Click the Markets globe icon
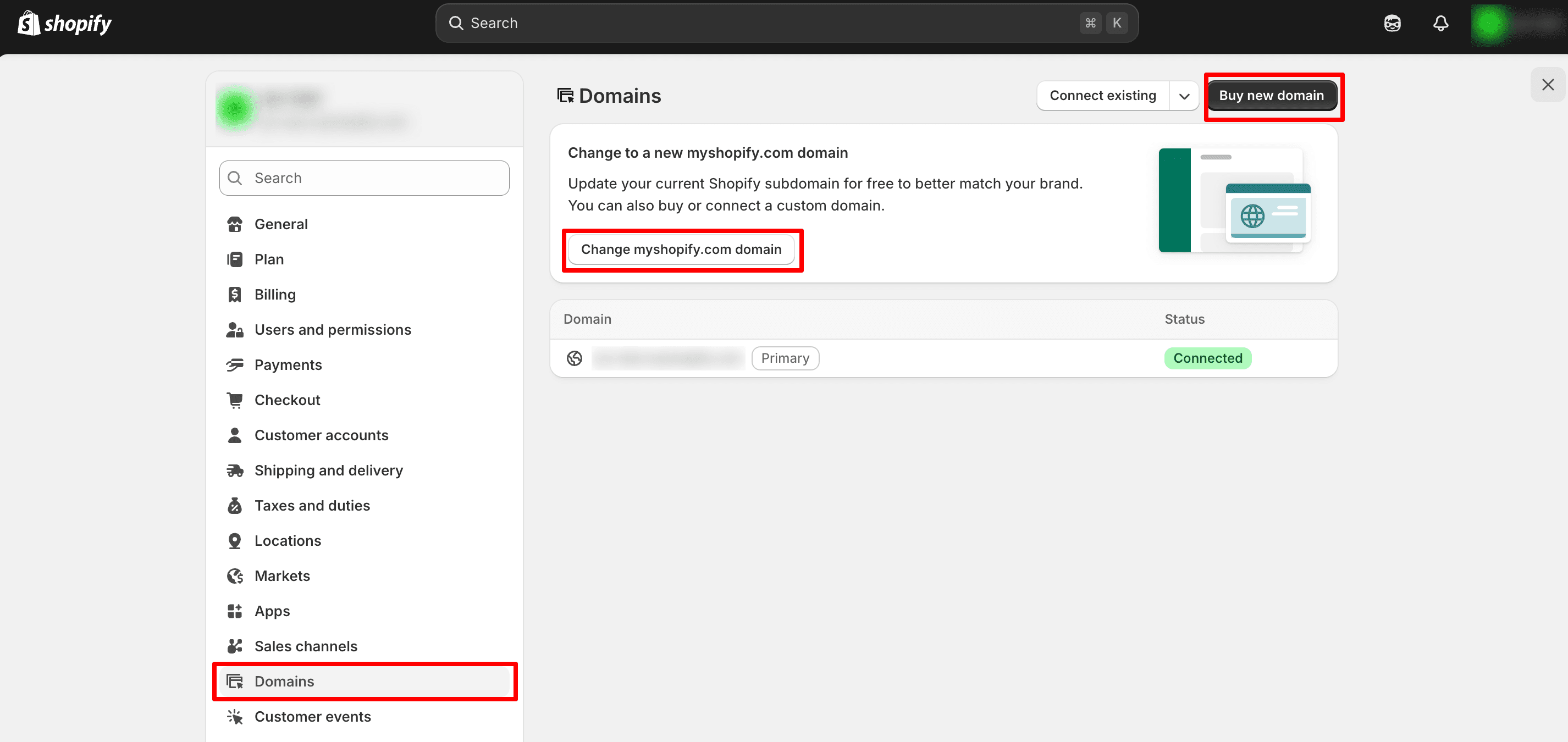 [234, 576]
